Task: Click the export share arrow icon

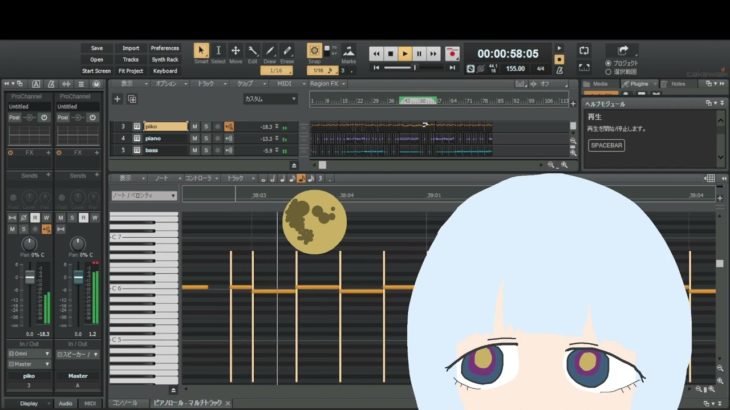Action: [x=622, y=50]
